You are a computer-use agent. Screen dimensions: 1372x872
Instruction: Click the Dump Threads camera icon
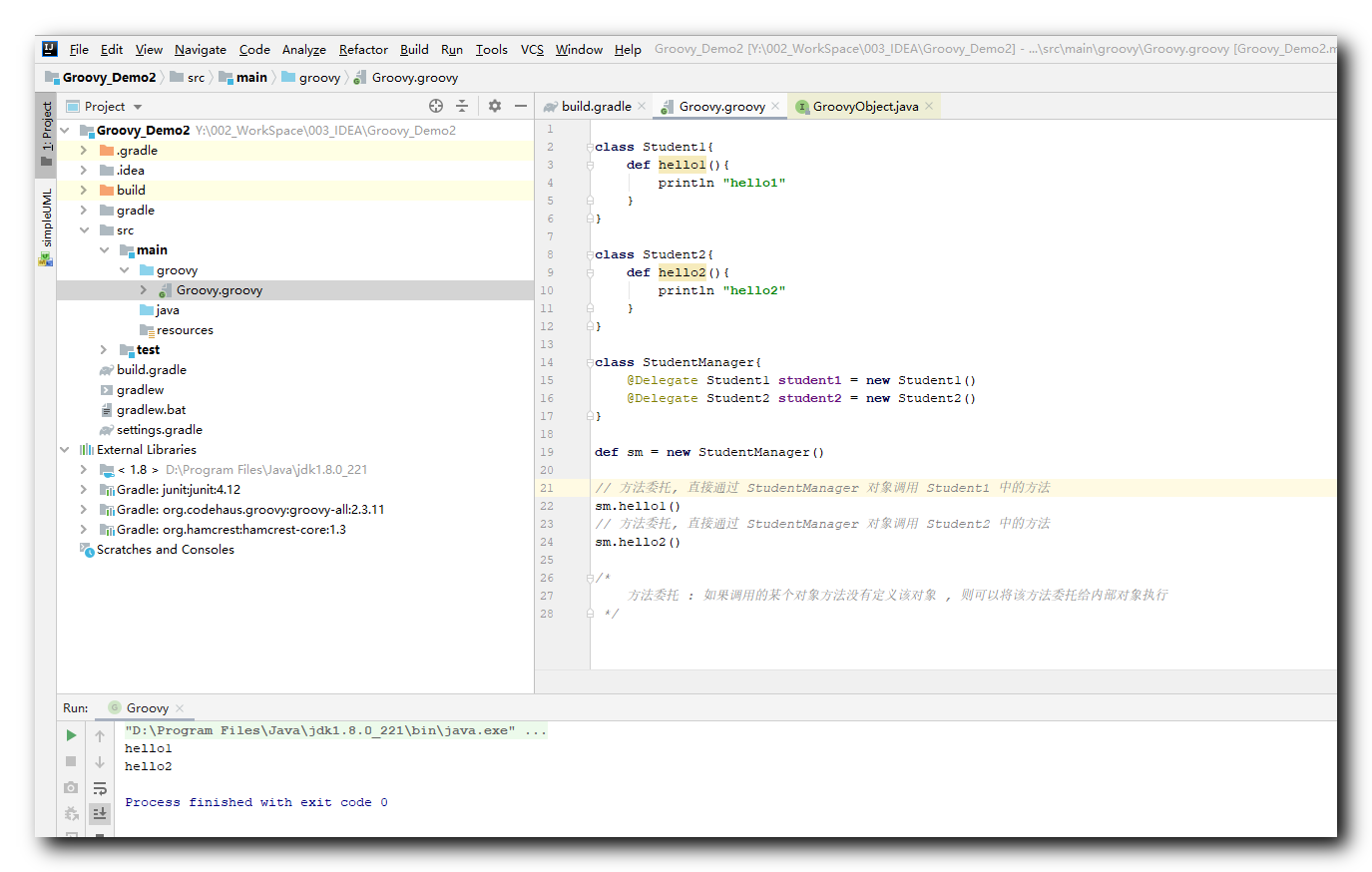click(71, 787)
